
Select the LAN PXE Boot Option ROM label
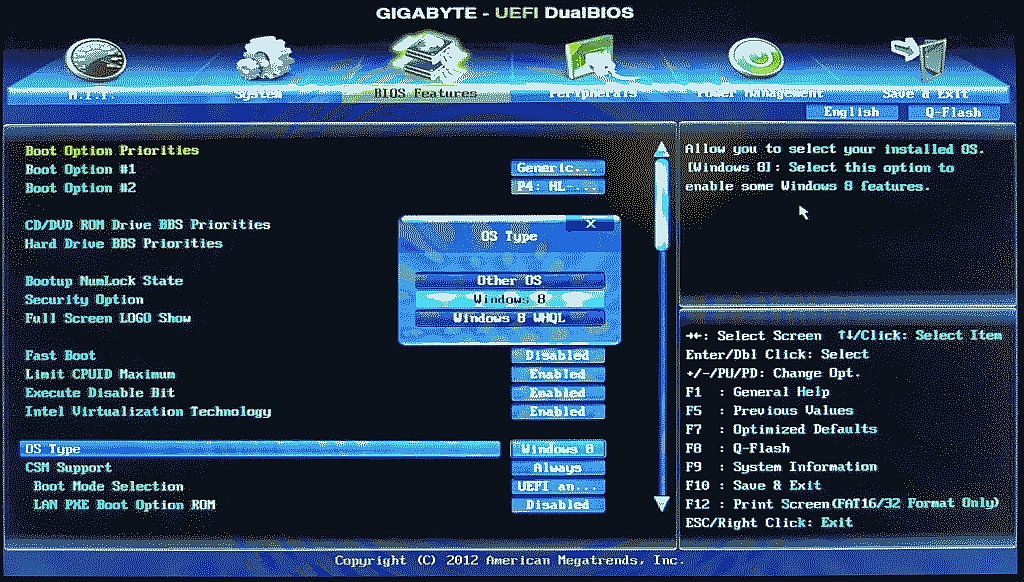point(124,505)
